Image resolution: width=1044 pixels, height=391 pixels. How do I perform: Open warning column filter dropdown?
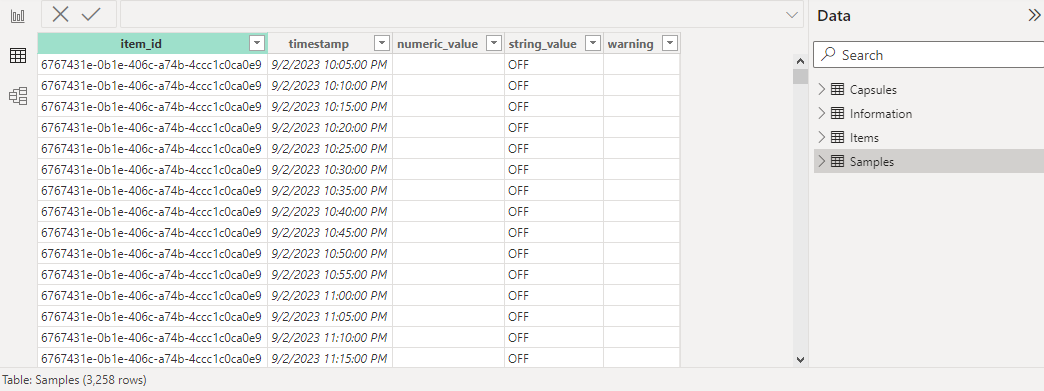[670, 43]
